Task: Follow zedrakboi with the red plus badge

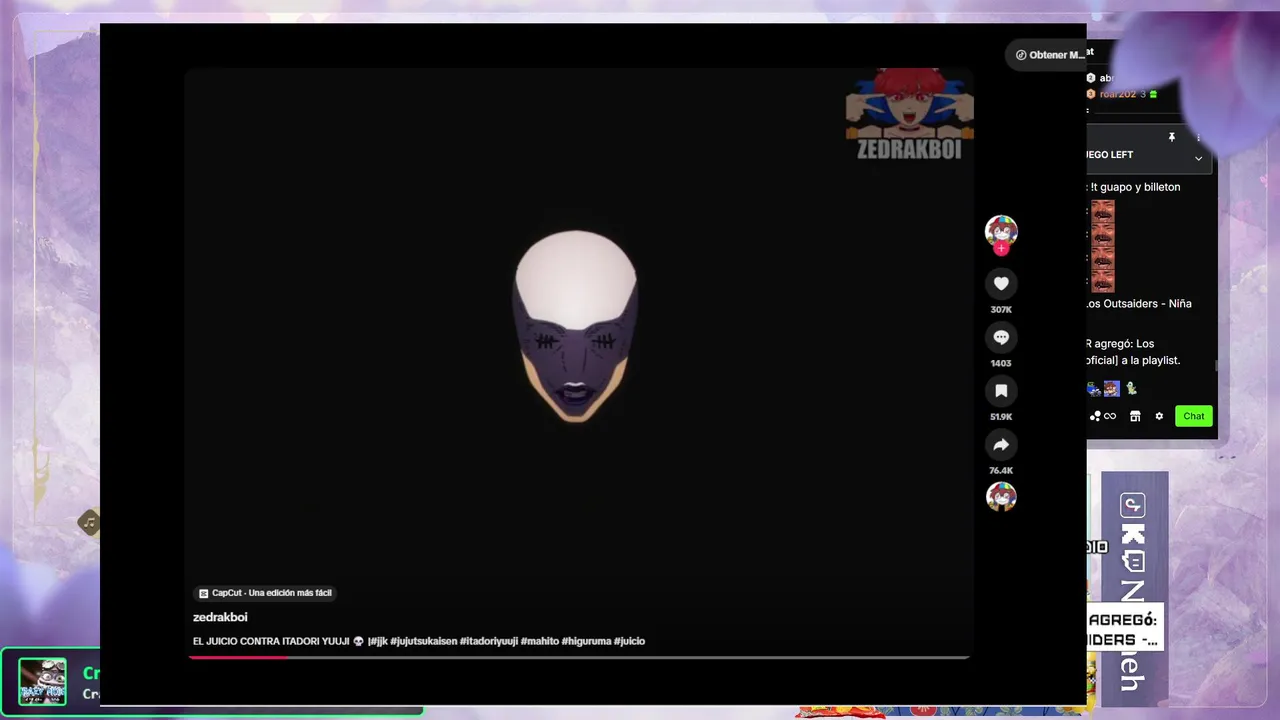Action: coord(1001,249)
